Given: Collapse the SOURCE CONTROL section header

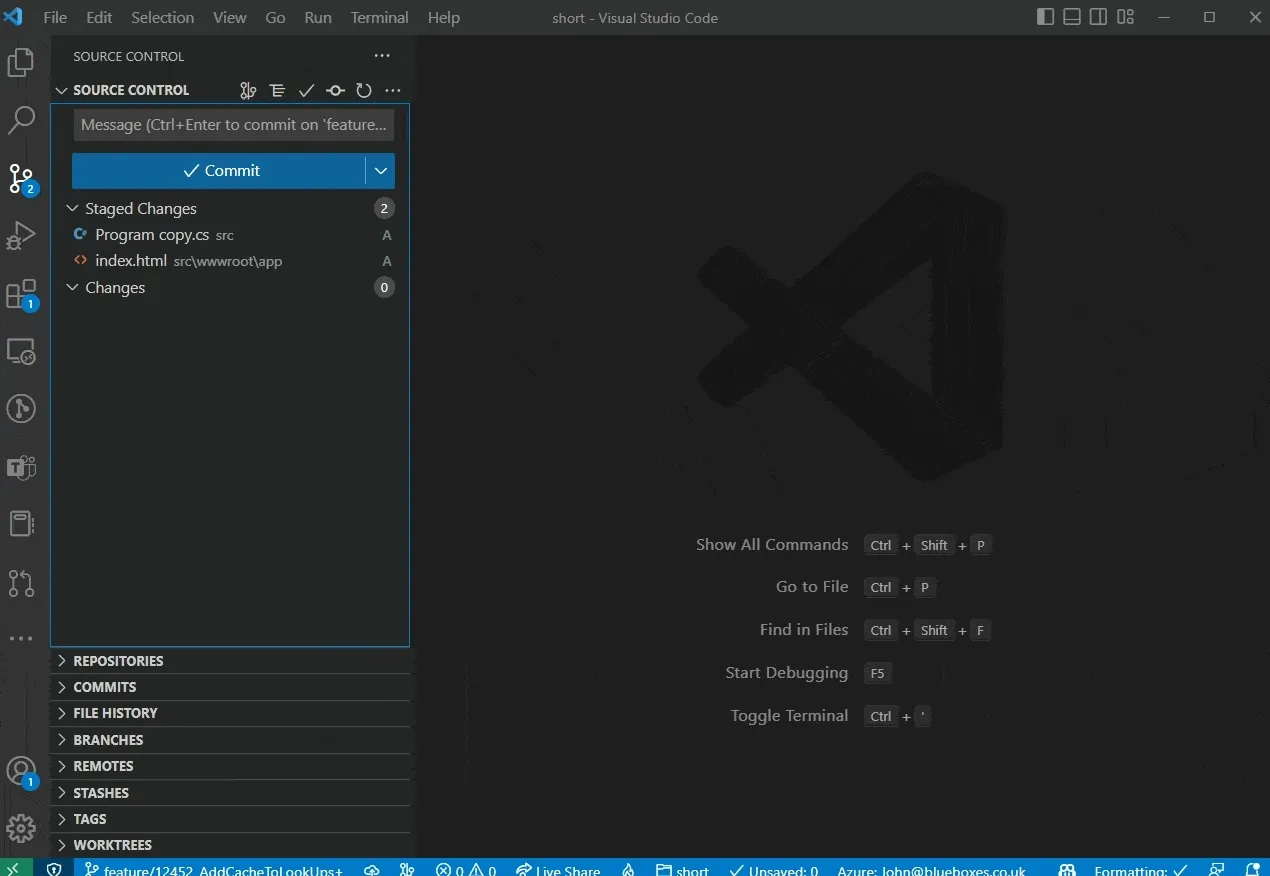Looking at the screenshot, I should 130,90.
